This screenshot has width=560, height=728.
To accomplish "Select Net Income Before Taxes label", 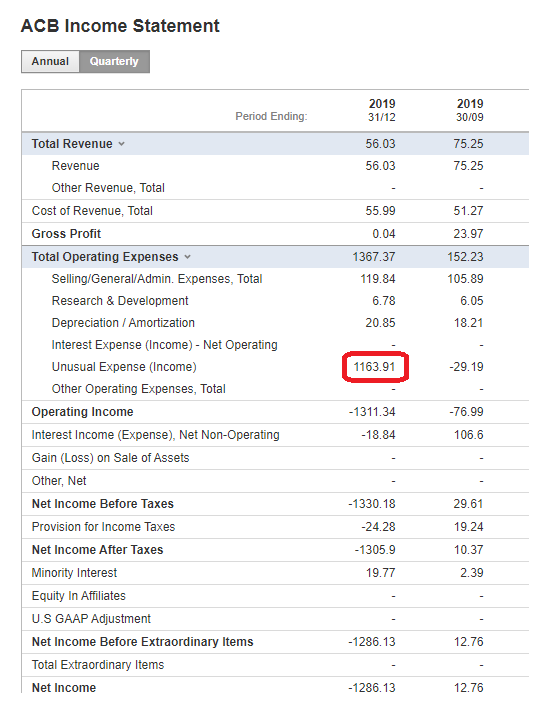I will [103, 504].
